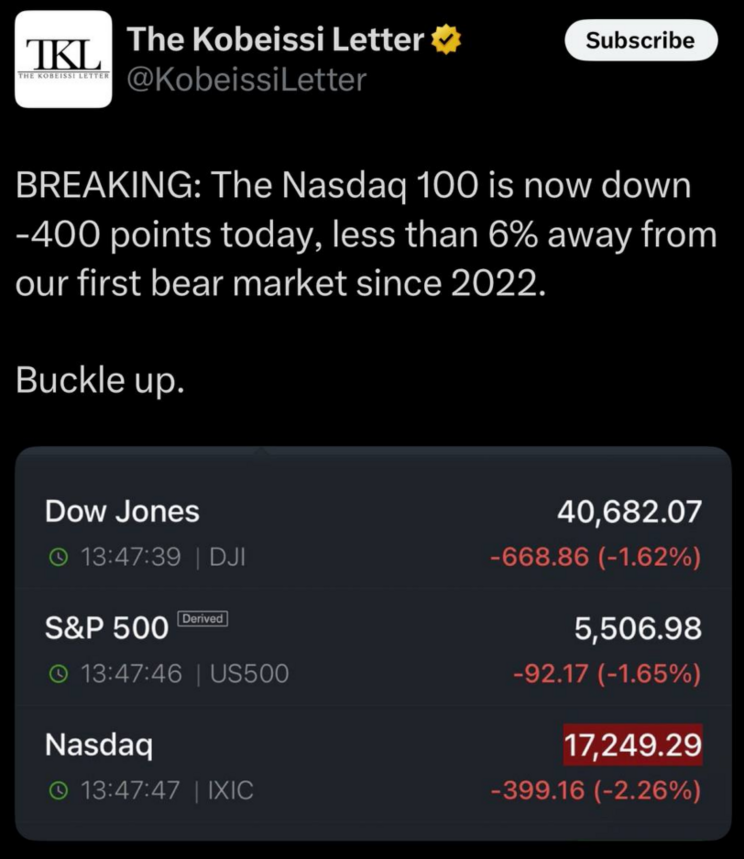The width and height of the screenshot is (744, 859).
Task: Click the IXIC ticker symbol
Action: (x=231, y=791)
